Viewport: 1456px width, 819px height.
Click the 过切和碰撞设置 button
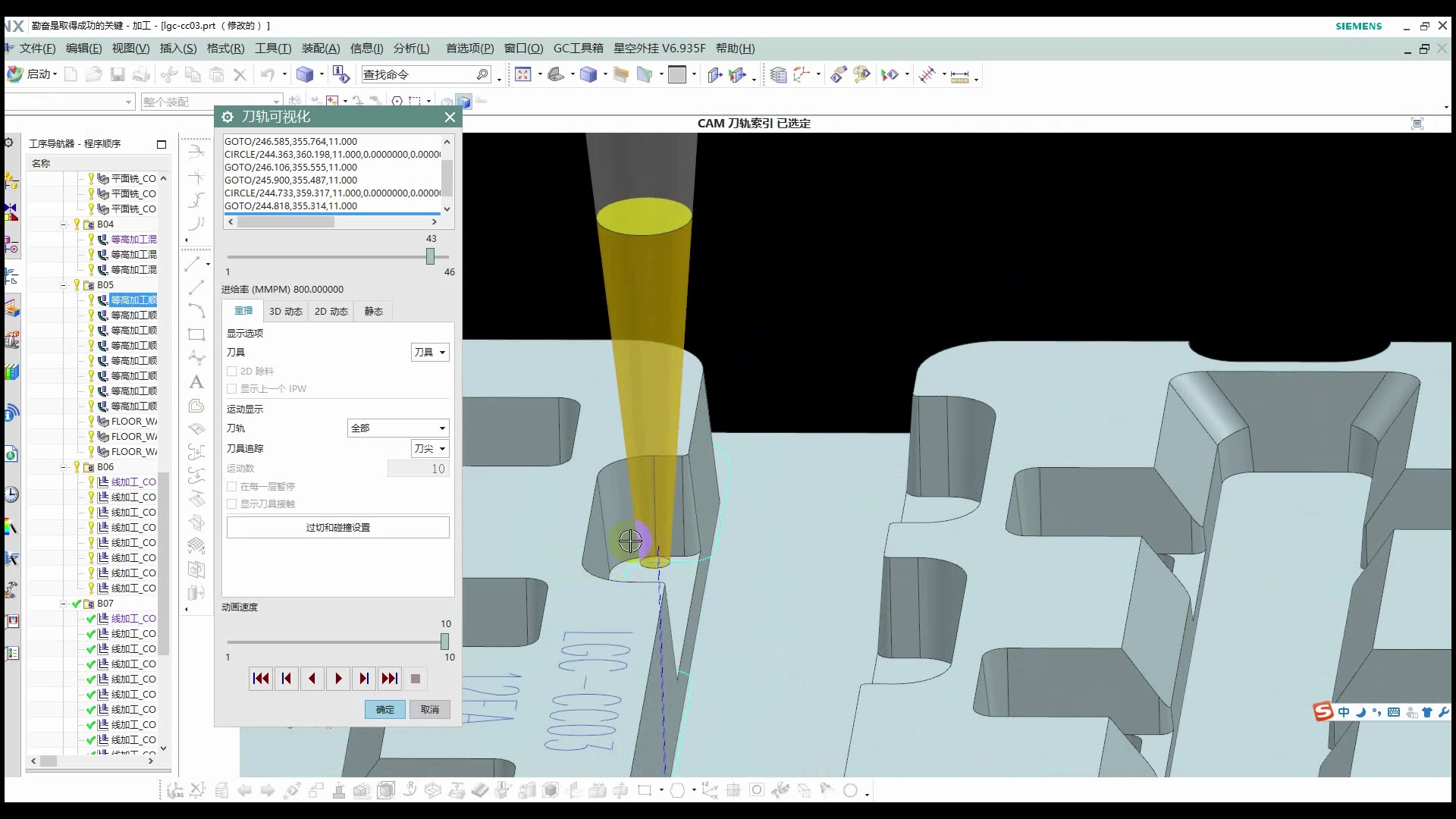[338, 528]
